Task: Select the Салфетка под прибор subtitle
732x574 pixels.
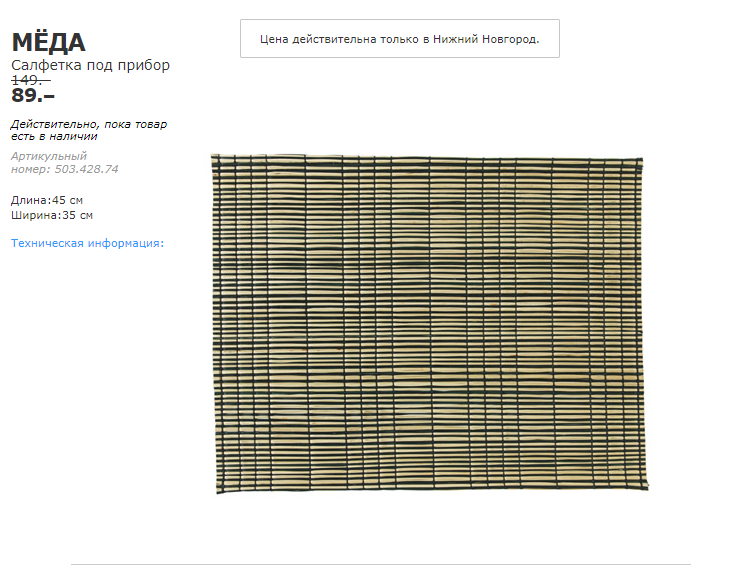Action: pos(91,65)
